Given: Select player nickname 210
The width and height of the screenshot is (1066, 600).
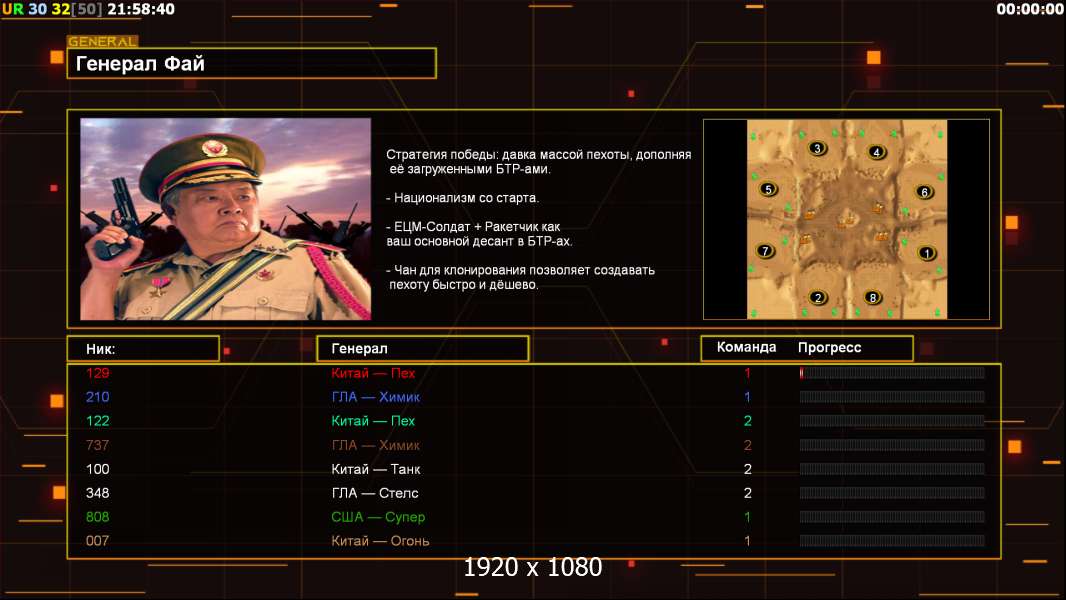Looking at the screenshot, I should [97, 397].
